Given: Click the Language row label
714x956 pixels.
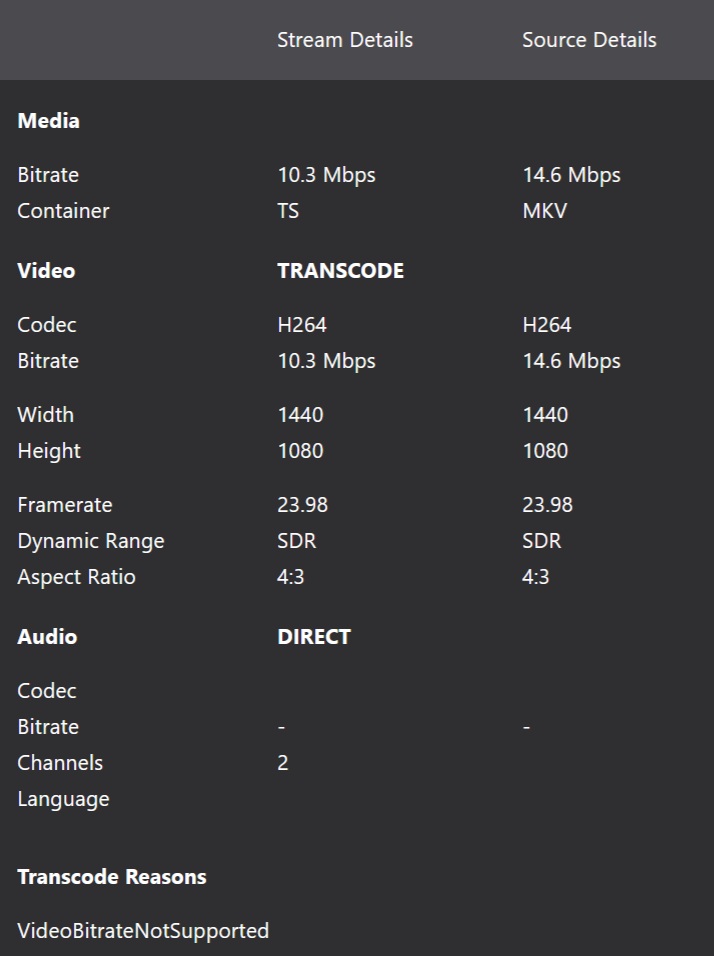Looking at the screenshot, I should [63, 799].
